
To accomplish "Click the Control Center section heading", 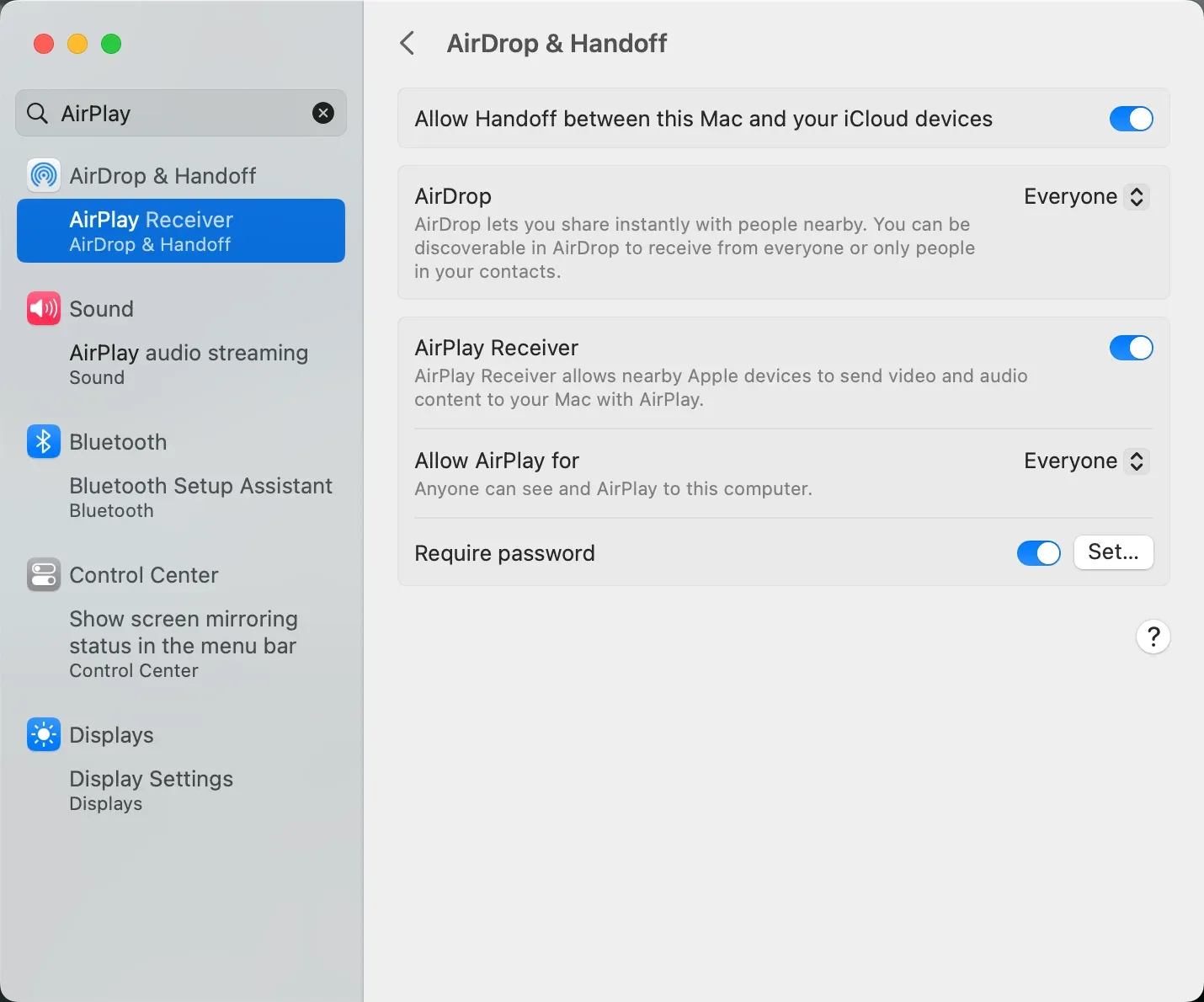I will click(144, 574).
